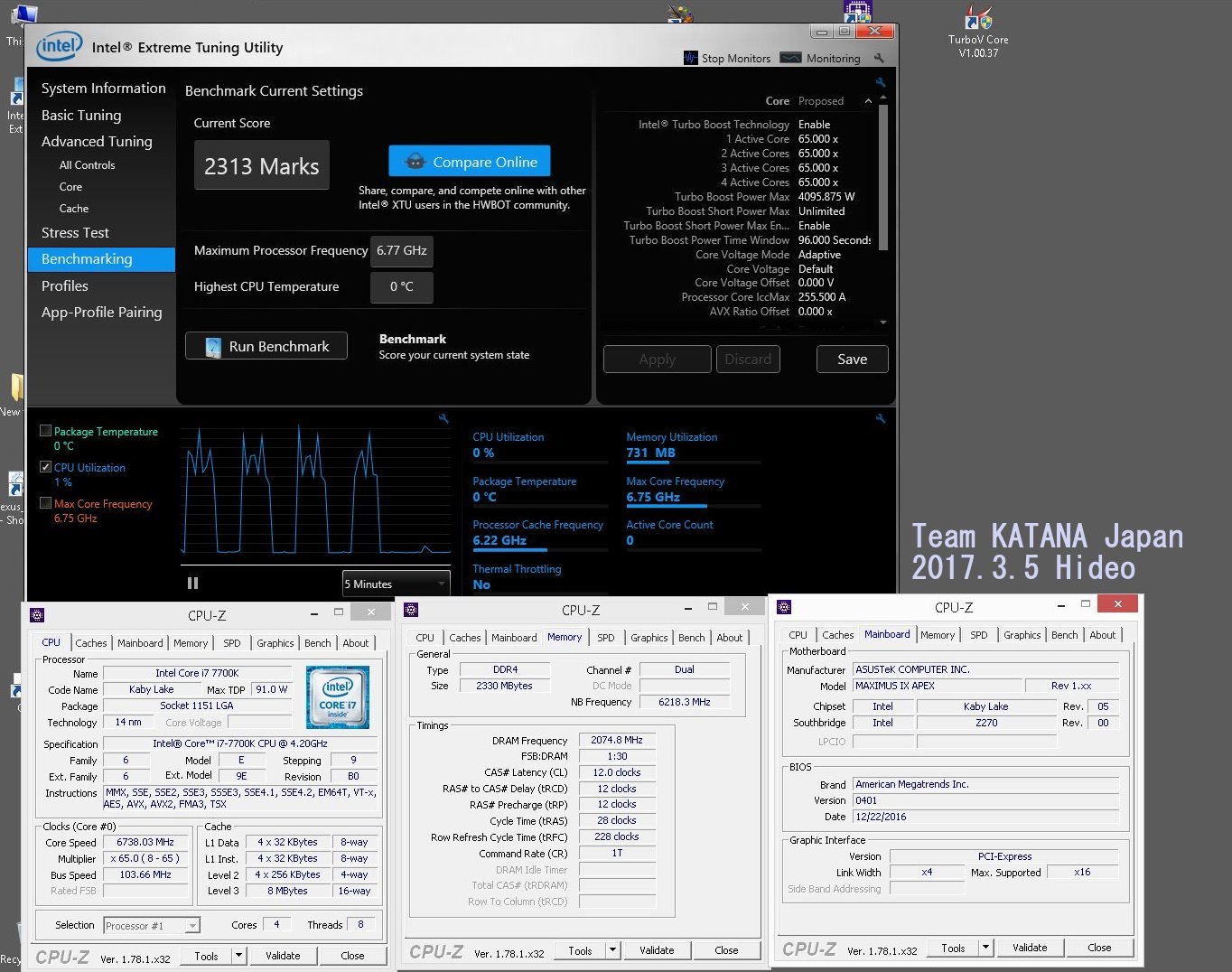Viewport: 1232px width, 972px height.
Task: Open Tools dropdown arrow in Memory window
Action: coord(612,950)
